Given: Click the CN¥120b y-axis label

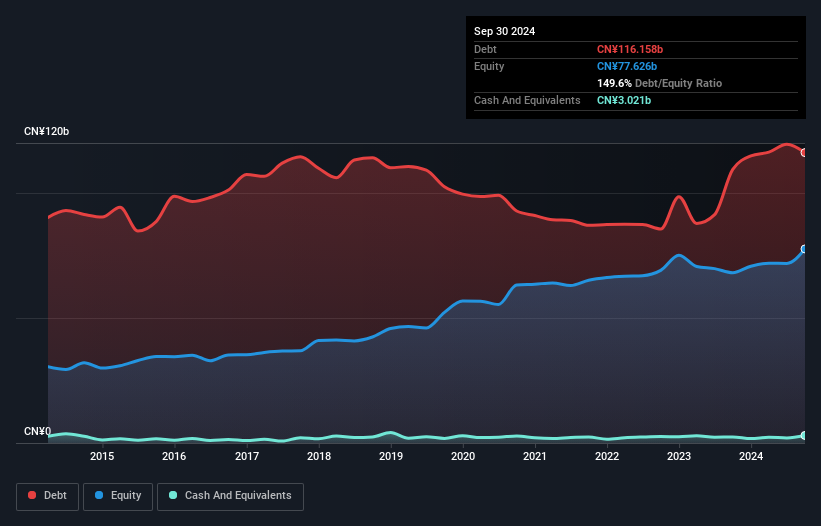Looking at the screenshot, I should 46,132.
